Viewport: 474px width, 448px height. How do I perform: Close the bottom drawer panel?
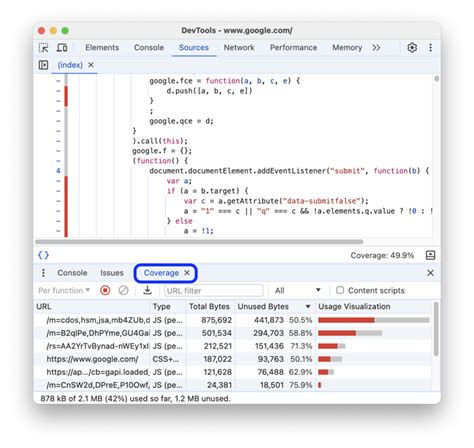[430, 273]
